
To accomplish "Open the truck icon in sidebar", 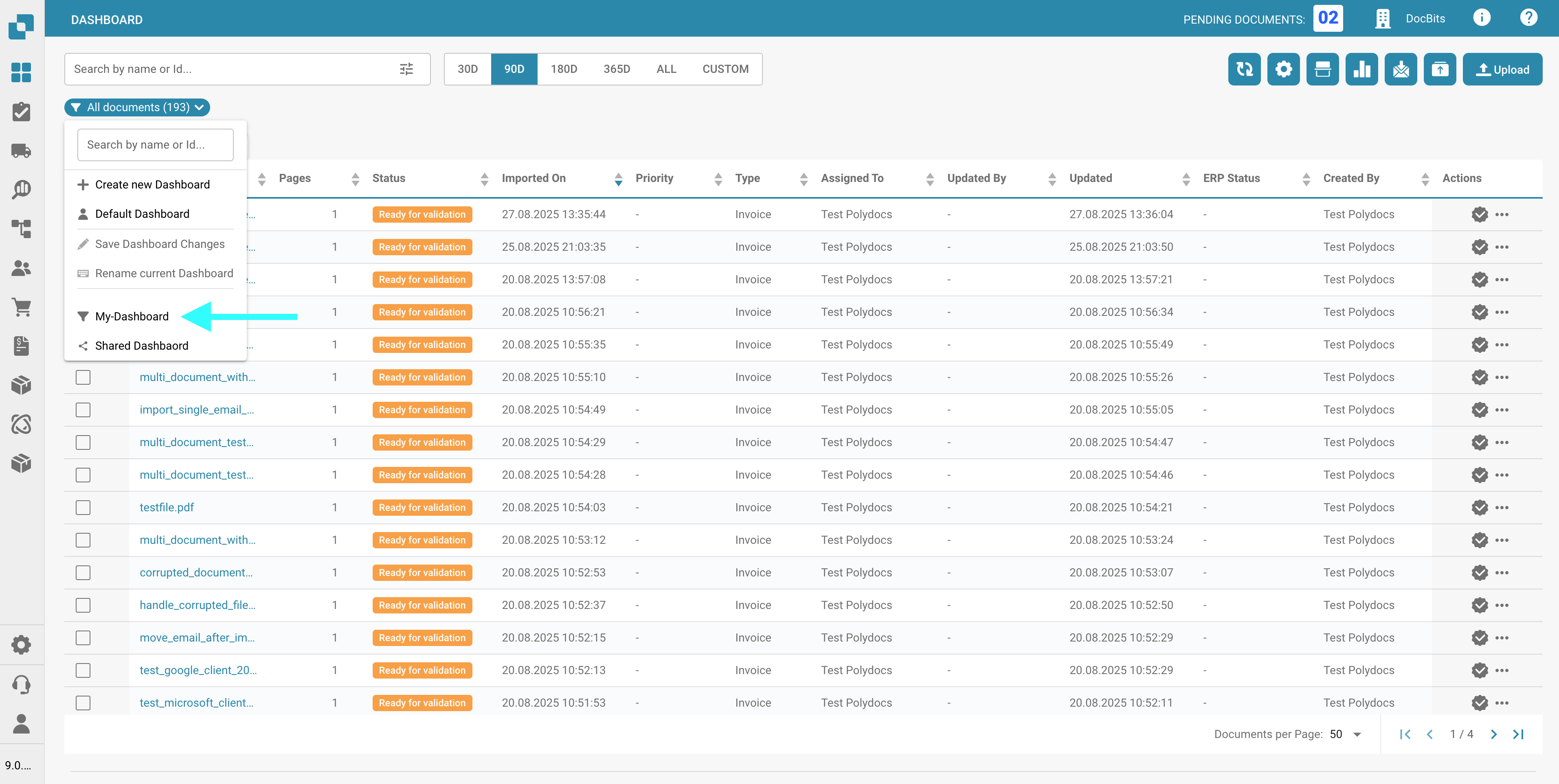I will [x=21, y=151].
